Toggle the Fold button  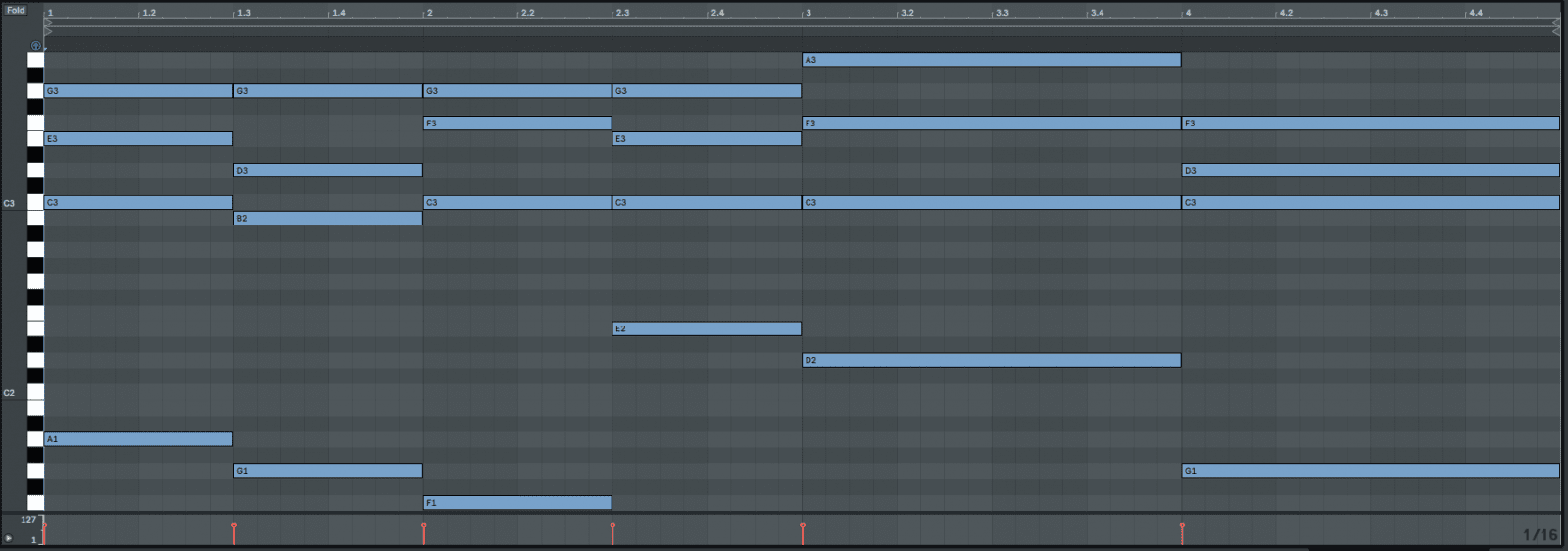[x=16, y=10]
